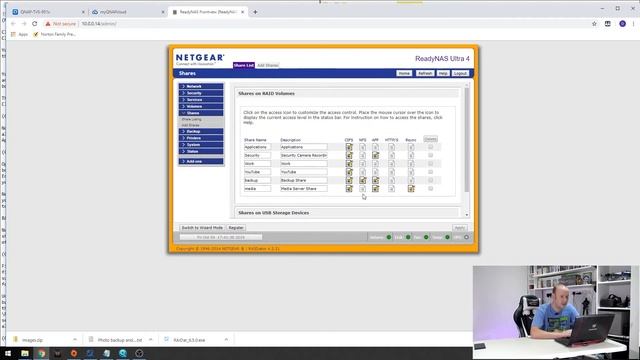Expand the Volumes sidebar section
The image size is (640, 360).
pyautogui.click(x=201, y=106)
